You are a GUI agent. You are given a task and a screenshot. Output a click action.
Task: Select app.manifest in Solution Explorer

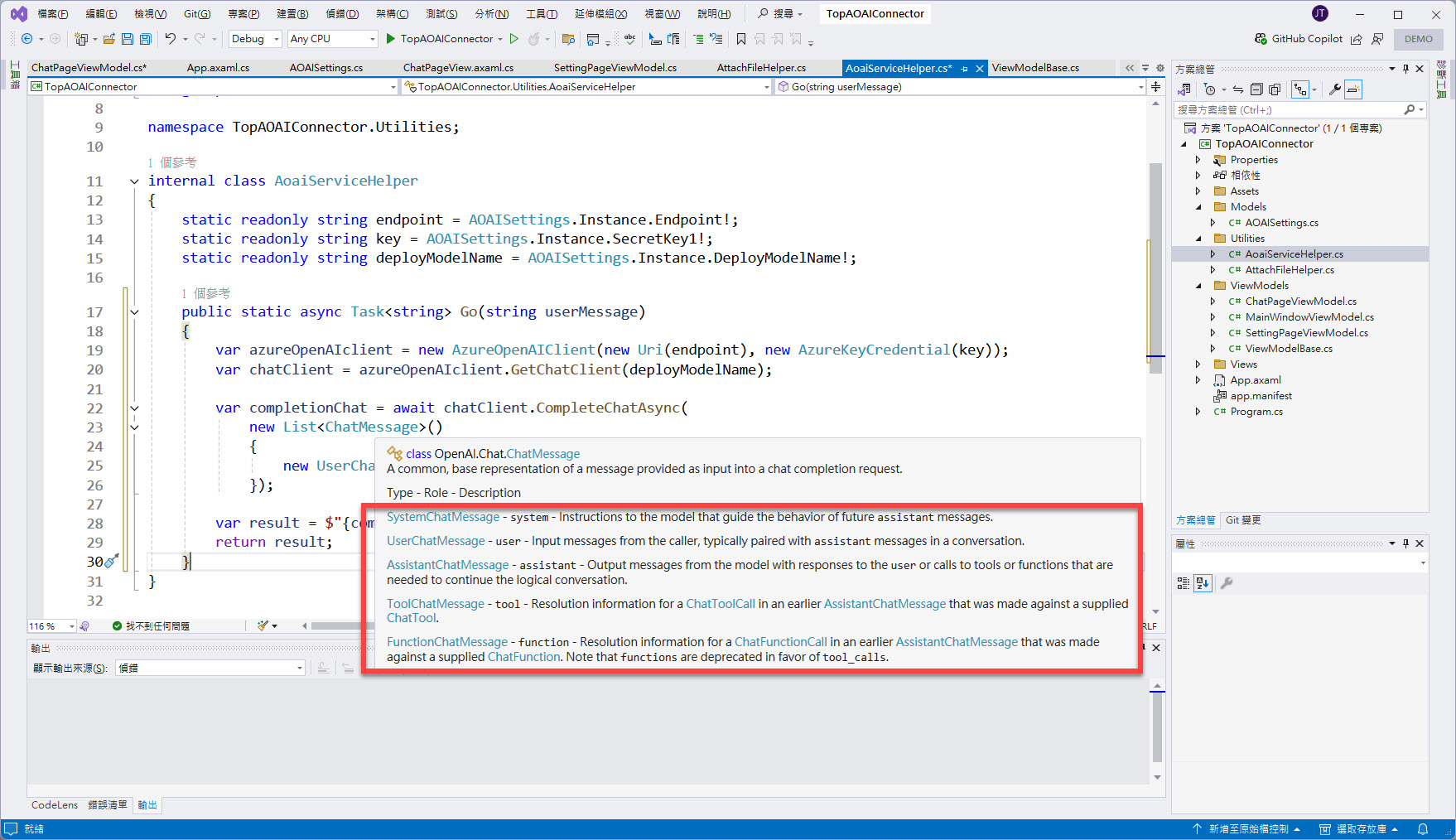click(x=1261, y=396)
